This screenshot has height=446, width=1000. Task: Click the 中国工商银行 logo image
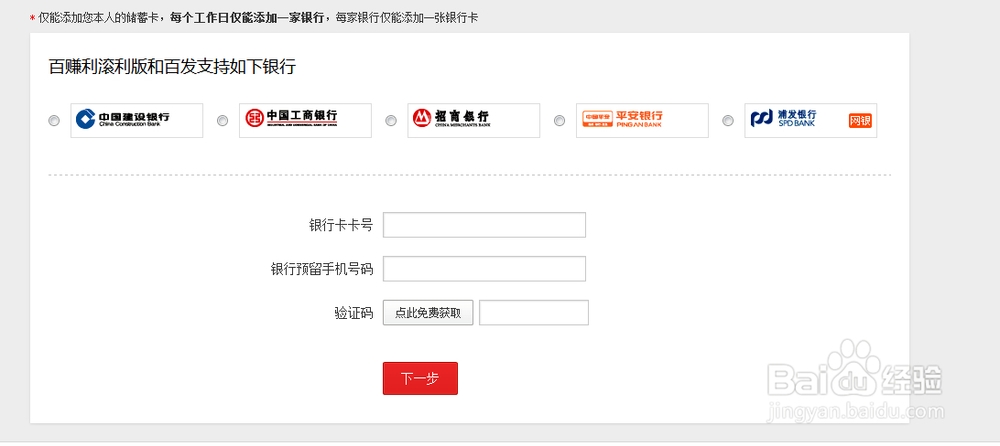[305, 120]
